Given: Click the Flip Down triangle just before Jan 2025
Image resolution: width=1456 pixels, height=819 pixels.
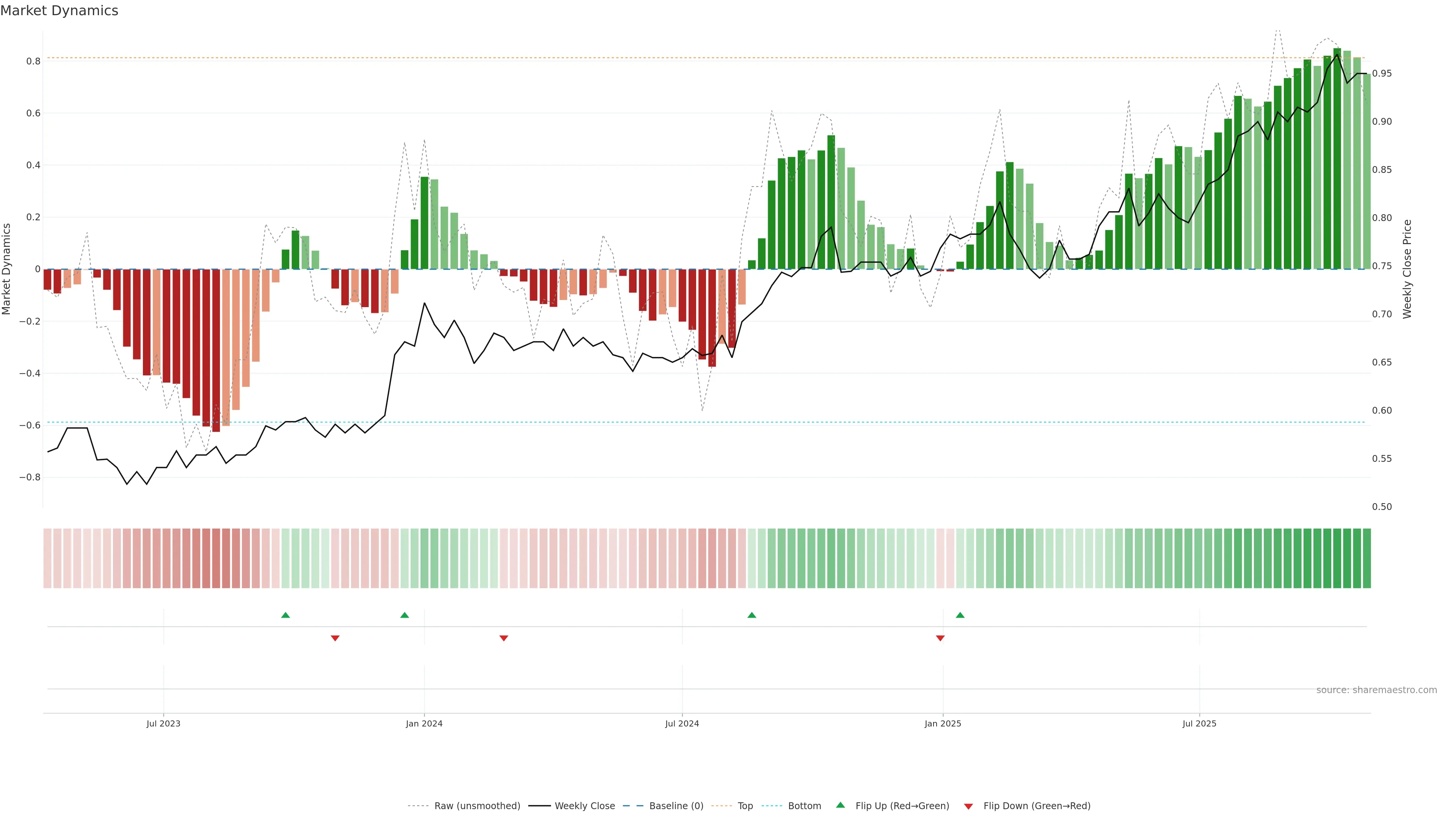Looking at the screenshot, I should (x=940, y=638).
